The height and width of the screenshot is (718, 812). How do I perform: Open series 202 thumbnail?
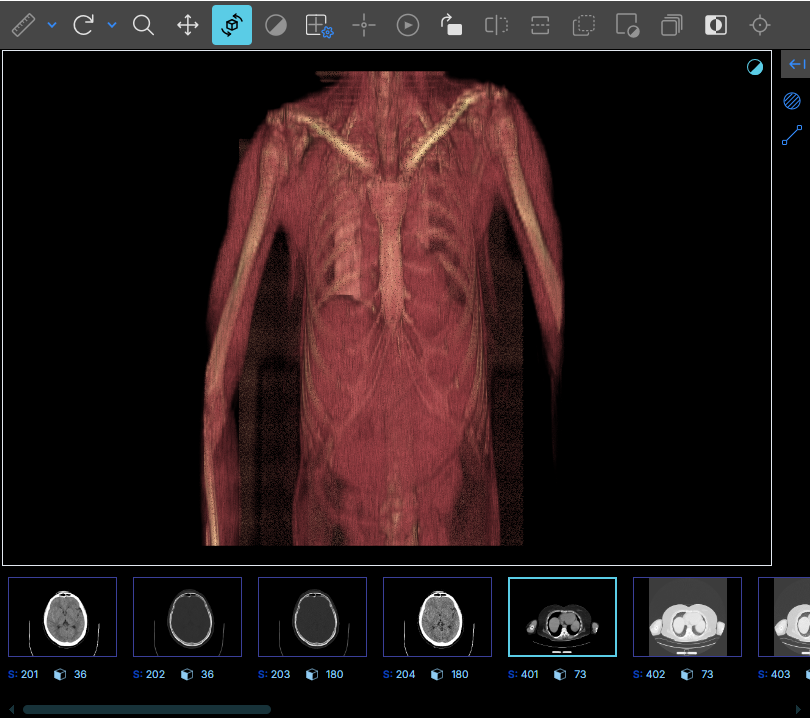click(x=187, y=617)
